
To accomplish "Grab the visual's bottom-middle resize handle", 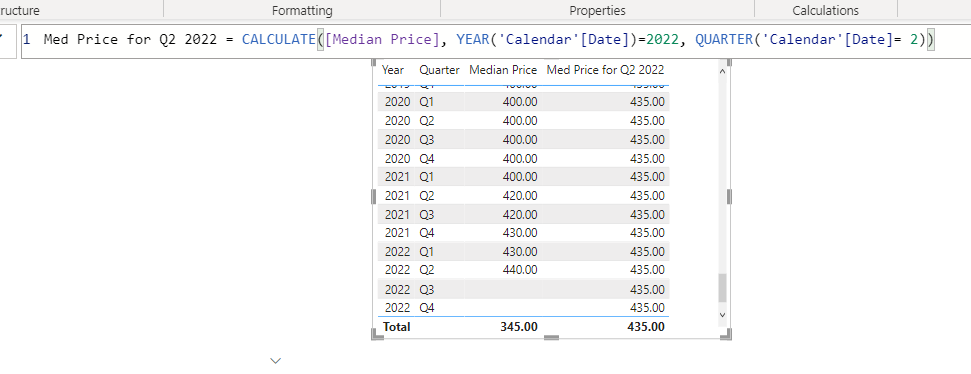I will [551, 337].
